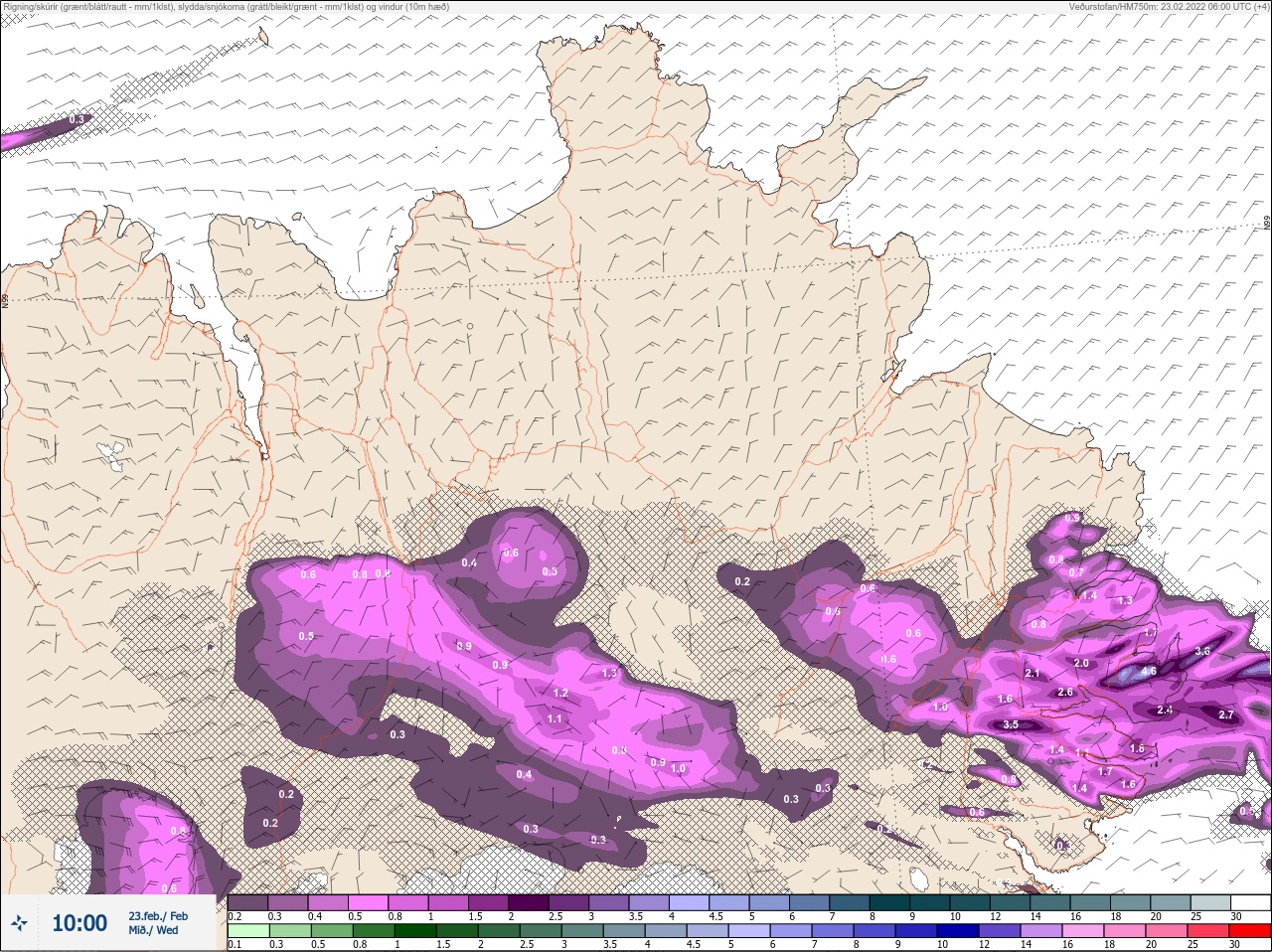Pick the first swatch starting at 0.2, upper legend
This screenshot has width=1272, height=952.
pyautogui.click(x=248, y=903)
